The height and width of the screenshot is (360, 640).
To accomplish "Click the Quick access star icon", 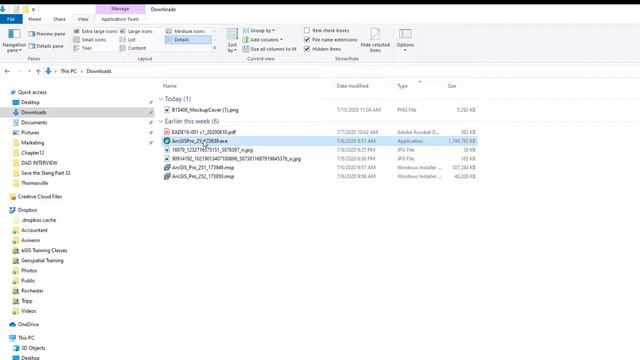I will [13, 92].
